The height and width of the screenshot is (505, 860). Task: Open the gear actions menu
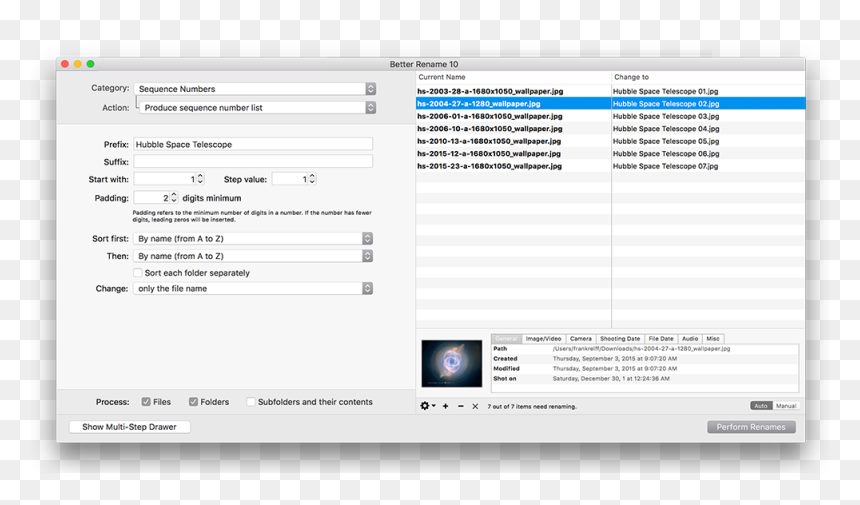tap(427, 406)
